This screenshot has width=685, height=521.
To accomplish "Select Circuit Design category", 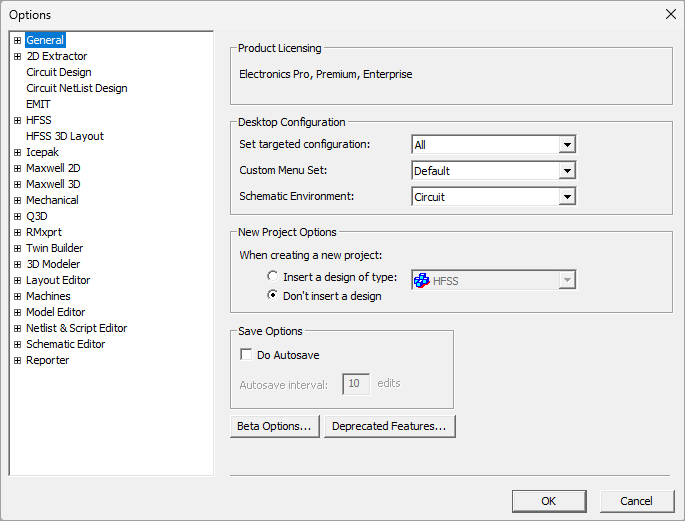I will click(x=59, y=72).
